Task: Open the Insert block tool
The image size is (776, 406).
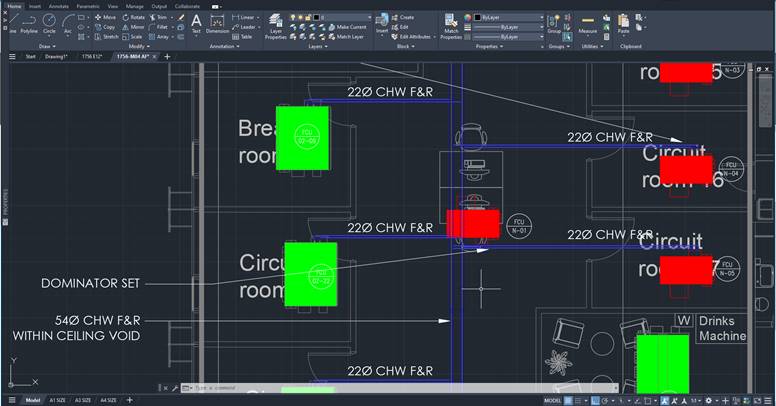Action: pos(382,24)
